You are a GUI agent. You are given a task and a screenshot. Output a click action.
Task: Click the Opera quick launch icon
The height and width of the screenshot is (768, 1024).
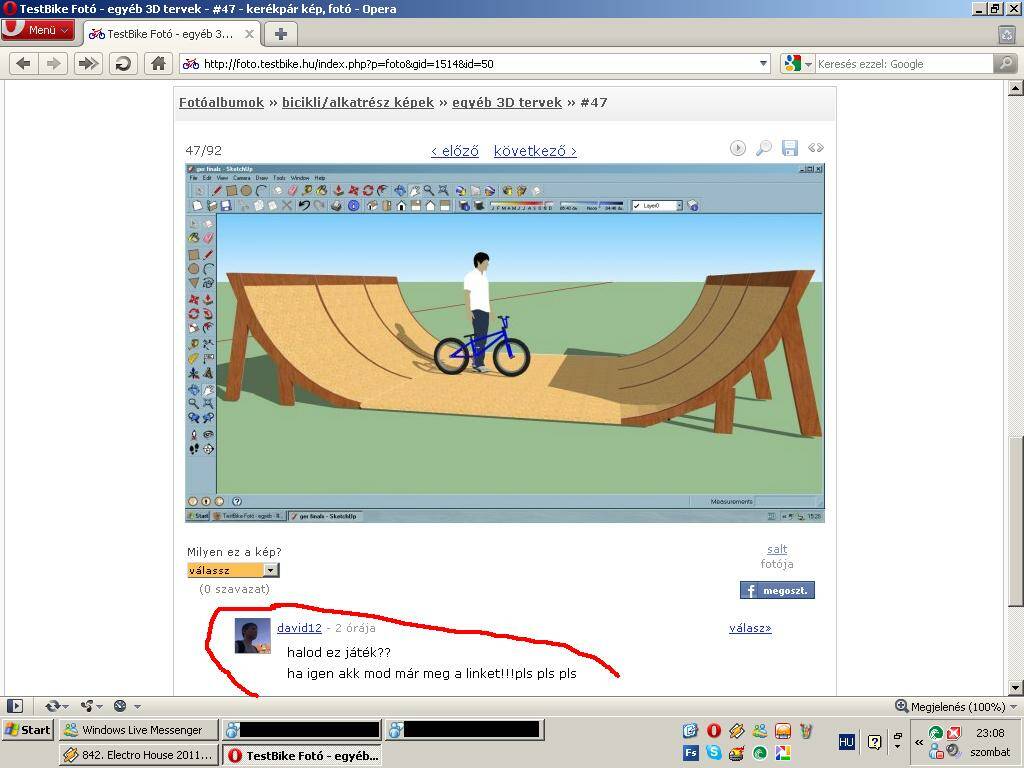tap(714, 730)
